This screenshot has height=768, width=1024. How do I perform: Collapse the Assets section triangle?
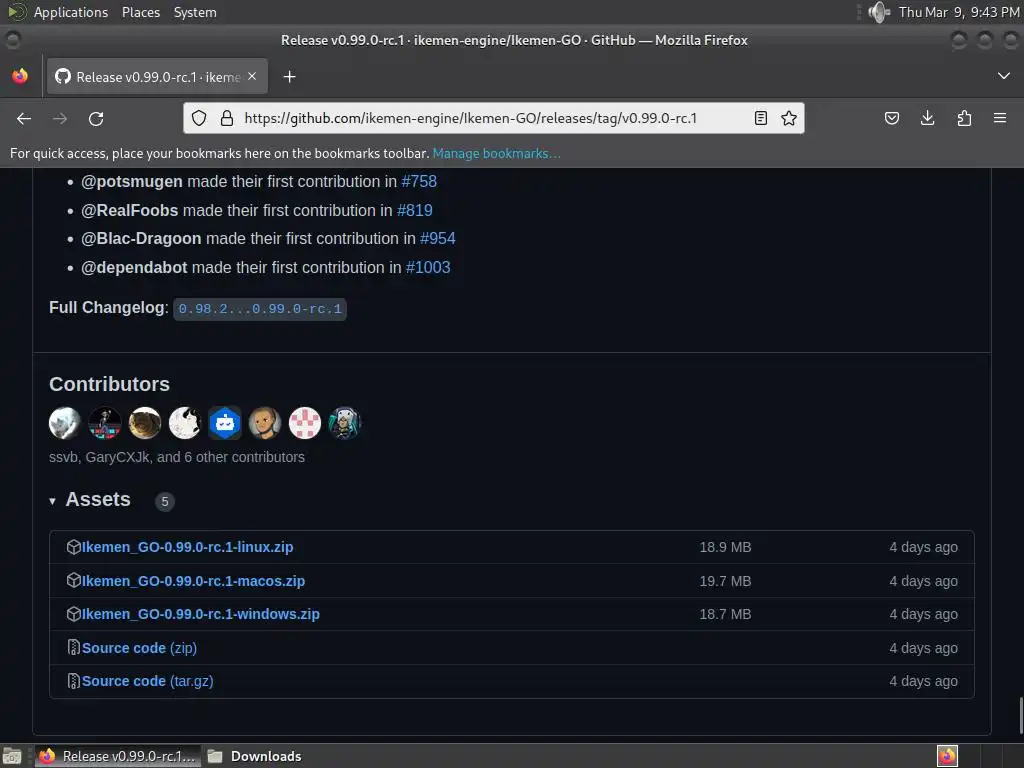(52, 501)
